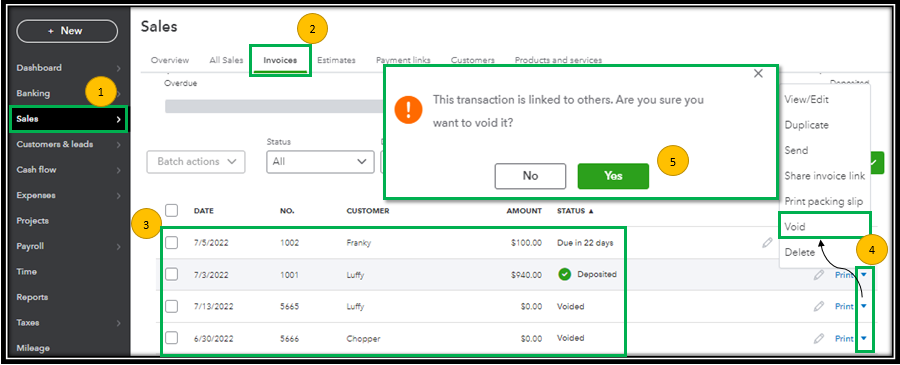Screen dimensions: 900x365
Task: Open Reports in the sidebar
Action: (x=32, y=297)
